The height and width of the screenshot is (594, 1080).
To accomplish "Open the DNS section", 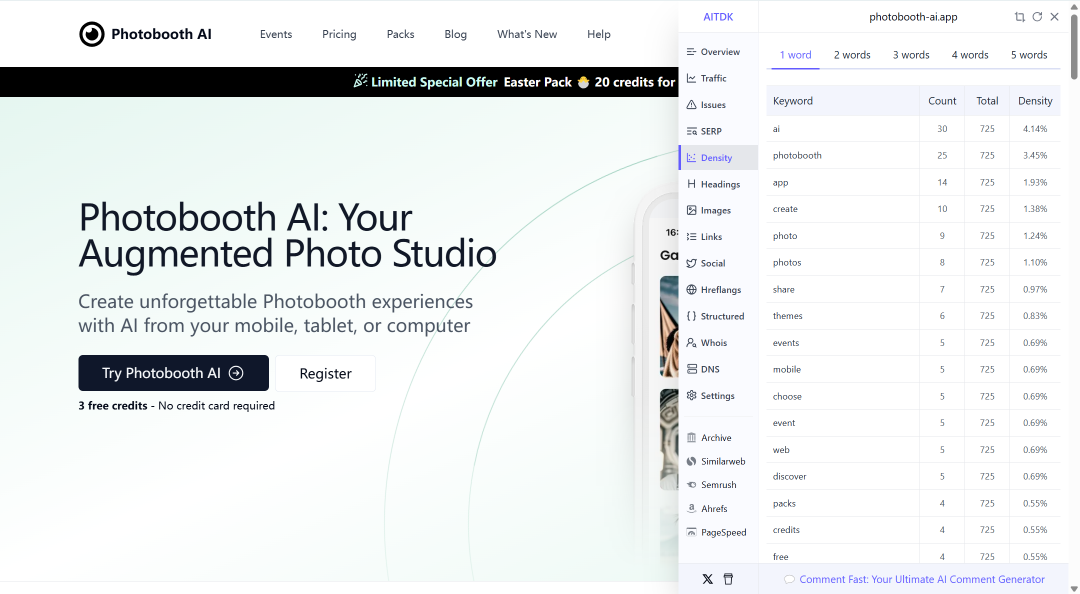I will (x=718, y=369).
